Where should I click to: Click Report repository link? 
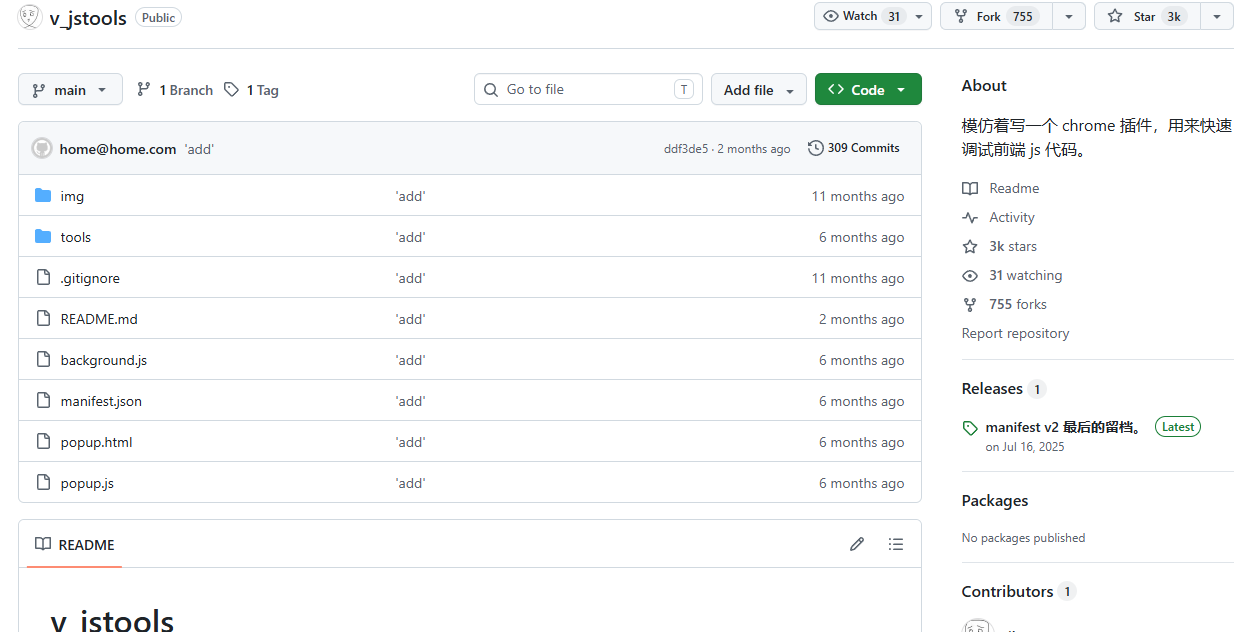pyautogui.click(x=1015, y=333)
